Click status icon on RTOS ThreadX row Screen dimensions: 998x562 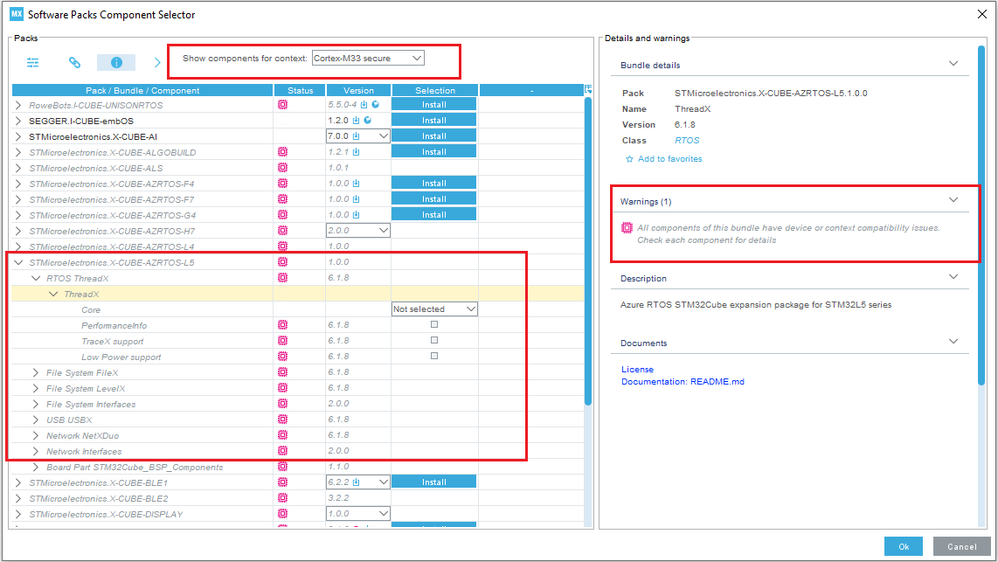point(283,277)
